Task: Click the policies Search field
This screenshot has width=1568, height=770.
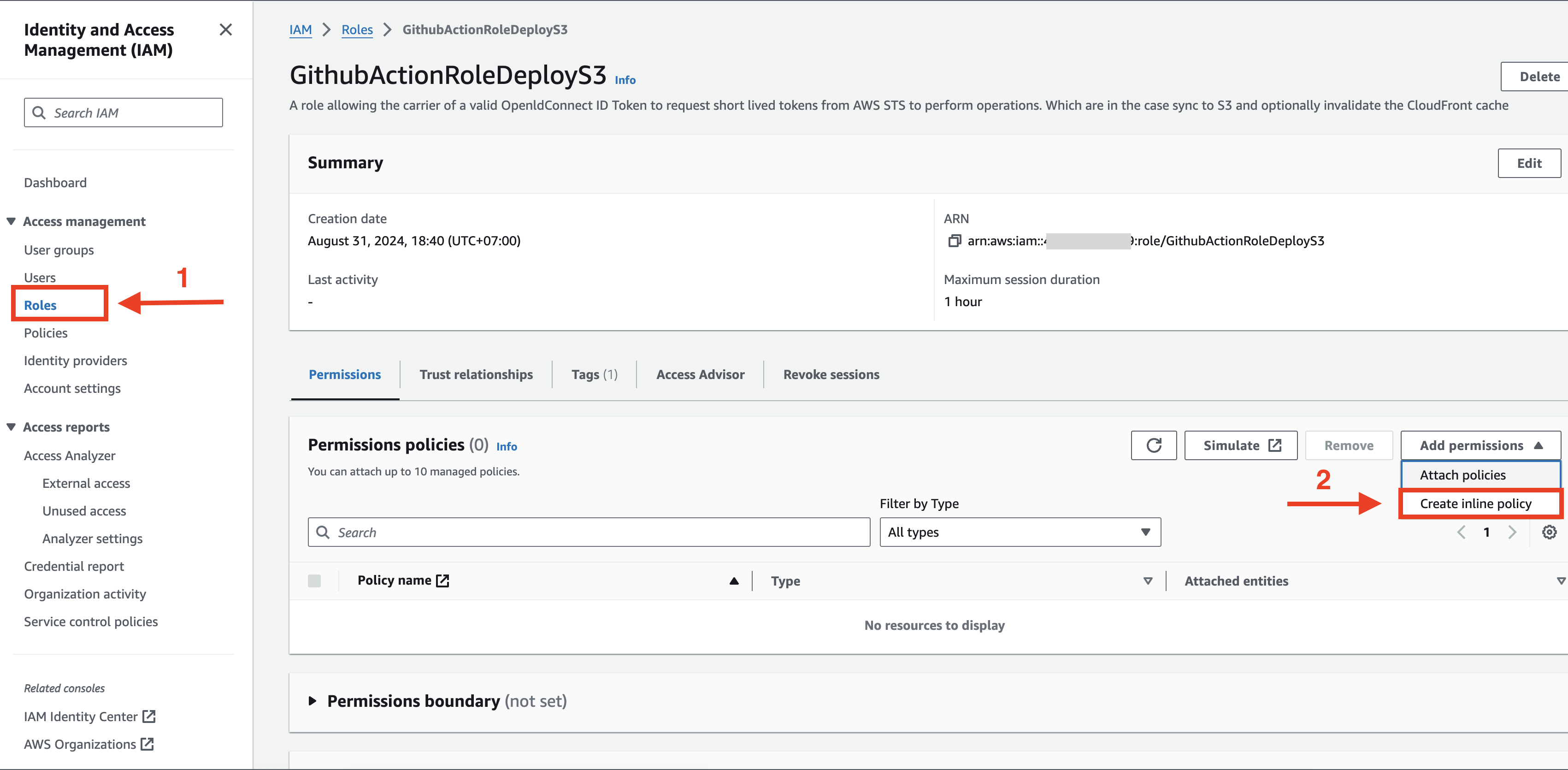Action: coord(589,533)
